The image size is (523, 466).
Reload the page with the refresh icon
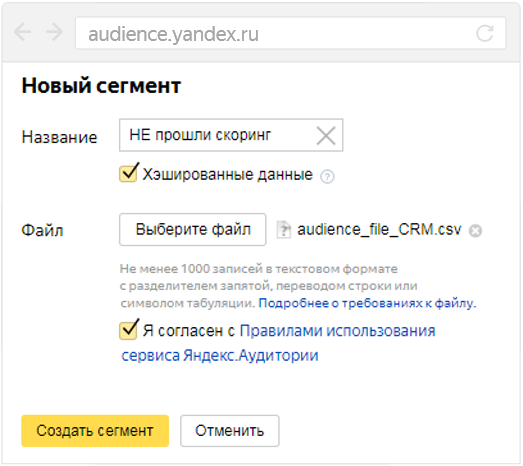[484, 33]
